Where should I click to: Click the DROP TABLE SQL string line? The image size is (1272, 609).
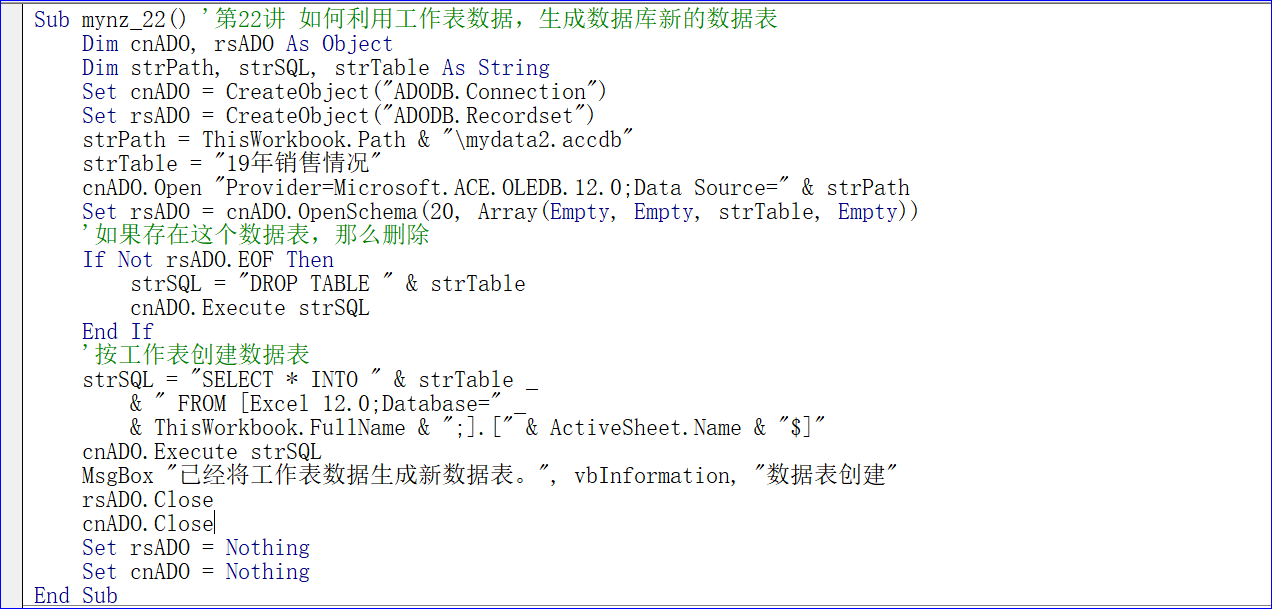(x=328, y=284)
